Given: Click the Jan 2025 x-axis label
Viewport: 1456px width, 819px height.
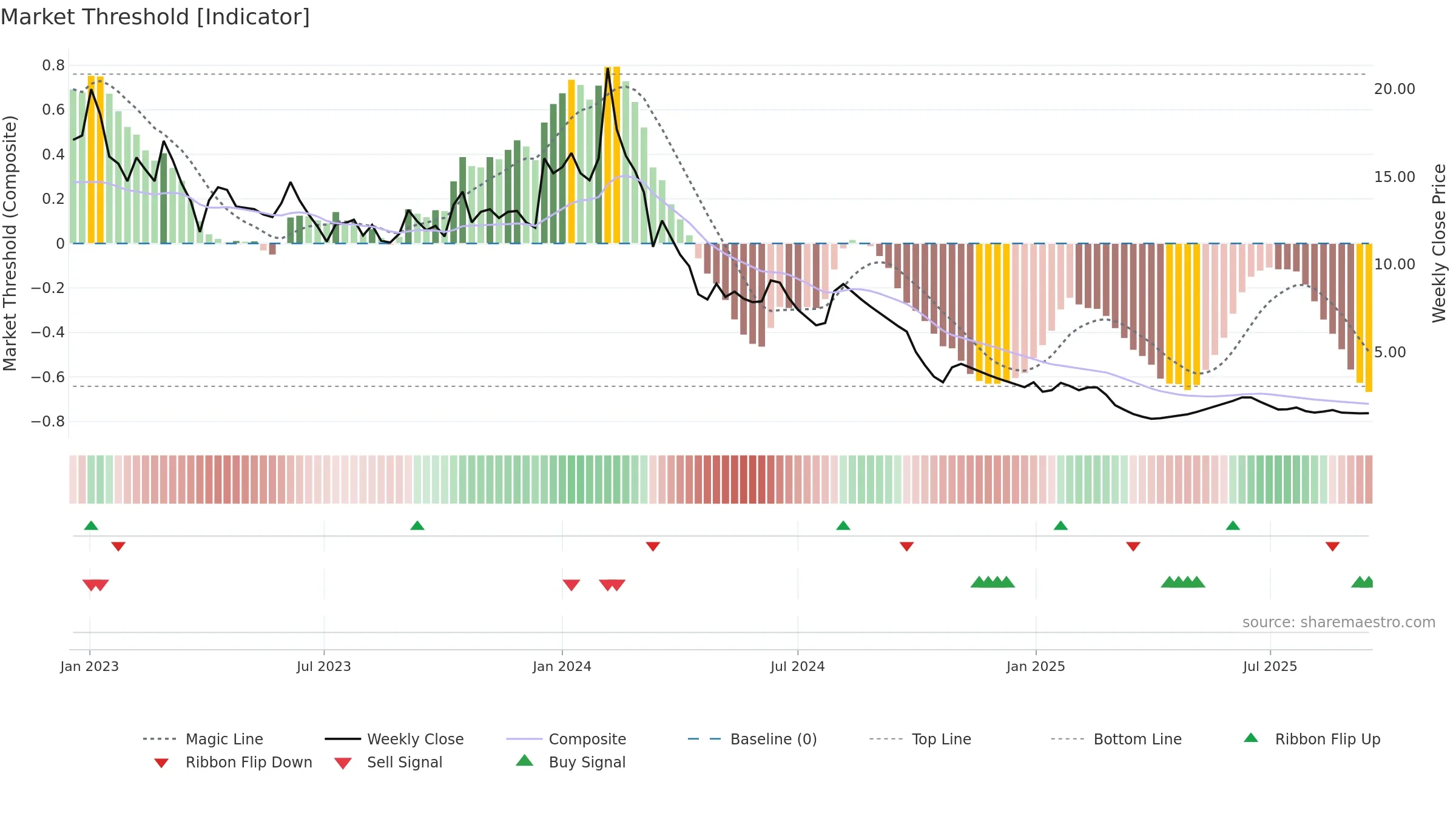Looking at the screenshot, I should point(1036,666).
